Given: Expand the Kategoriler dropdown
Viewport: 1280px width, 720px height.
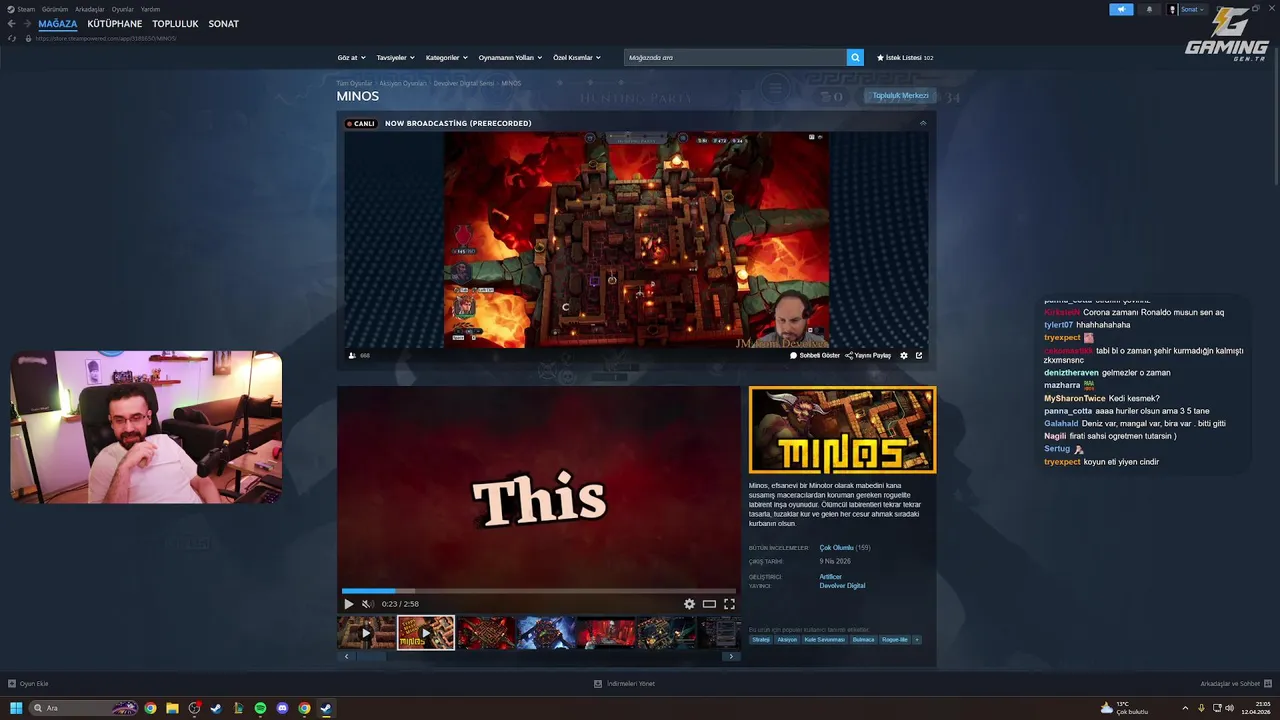Looking at the screenshot, I should coord(447,58).
